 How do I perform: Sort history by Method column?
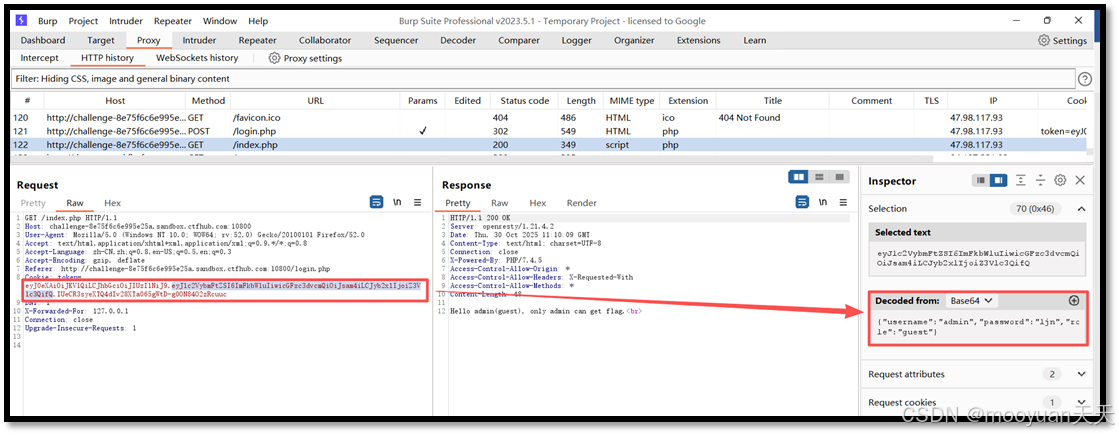(208, 101)
